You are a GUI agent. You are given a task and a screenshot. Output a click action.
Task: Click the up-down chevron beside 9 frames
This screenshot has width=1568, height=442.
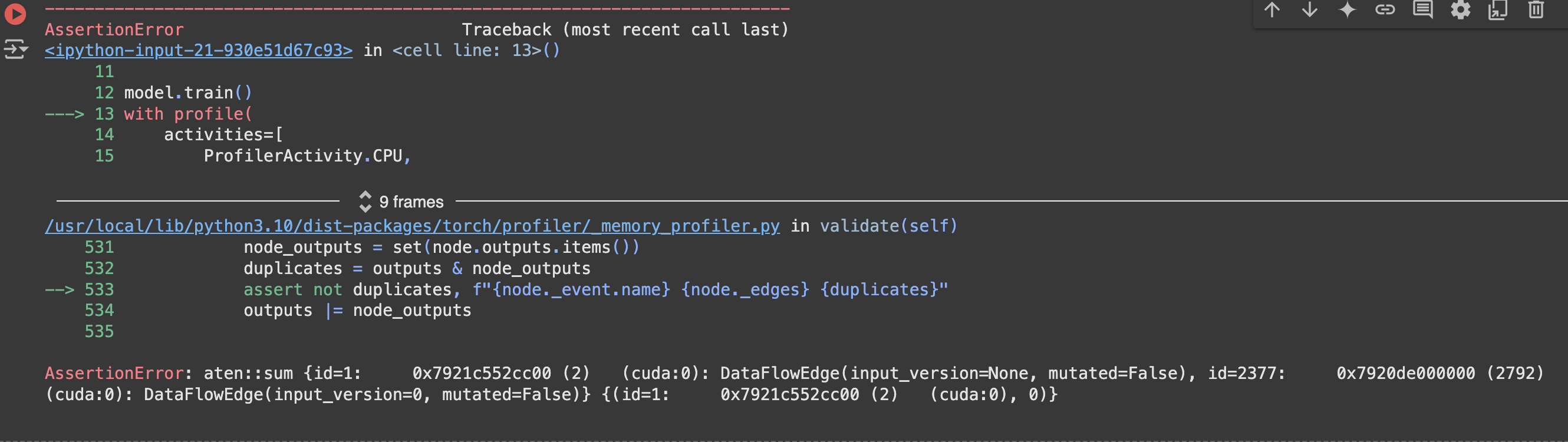point(365,202)
